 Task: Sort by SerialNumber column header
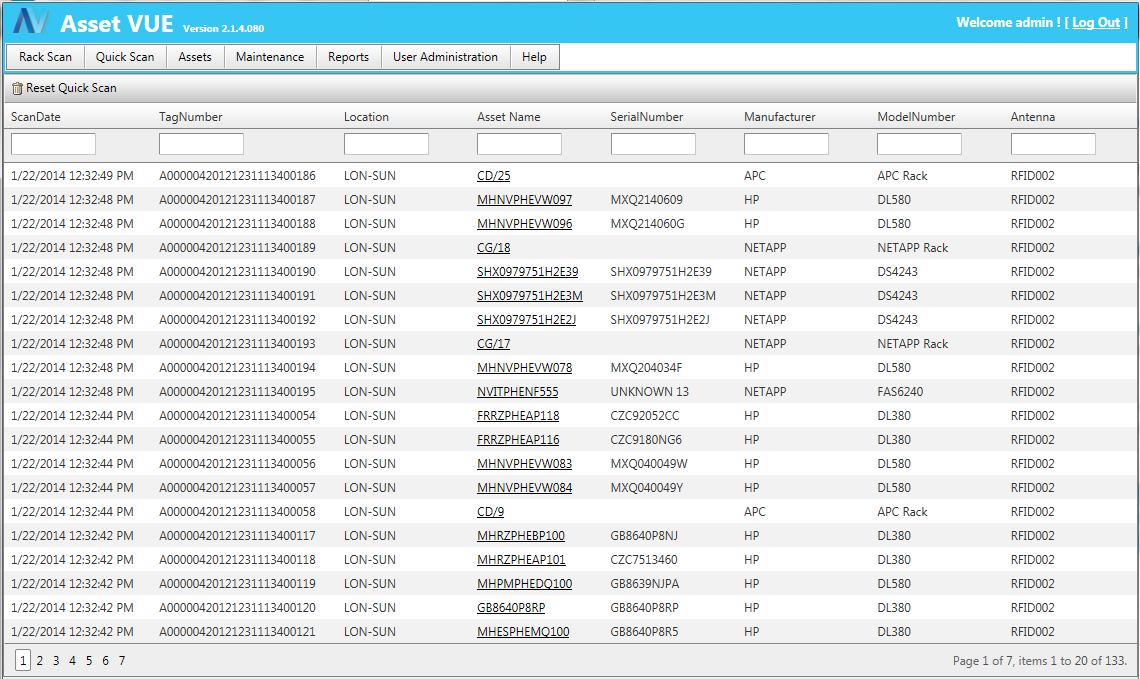click(x=647, y=116)
